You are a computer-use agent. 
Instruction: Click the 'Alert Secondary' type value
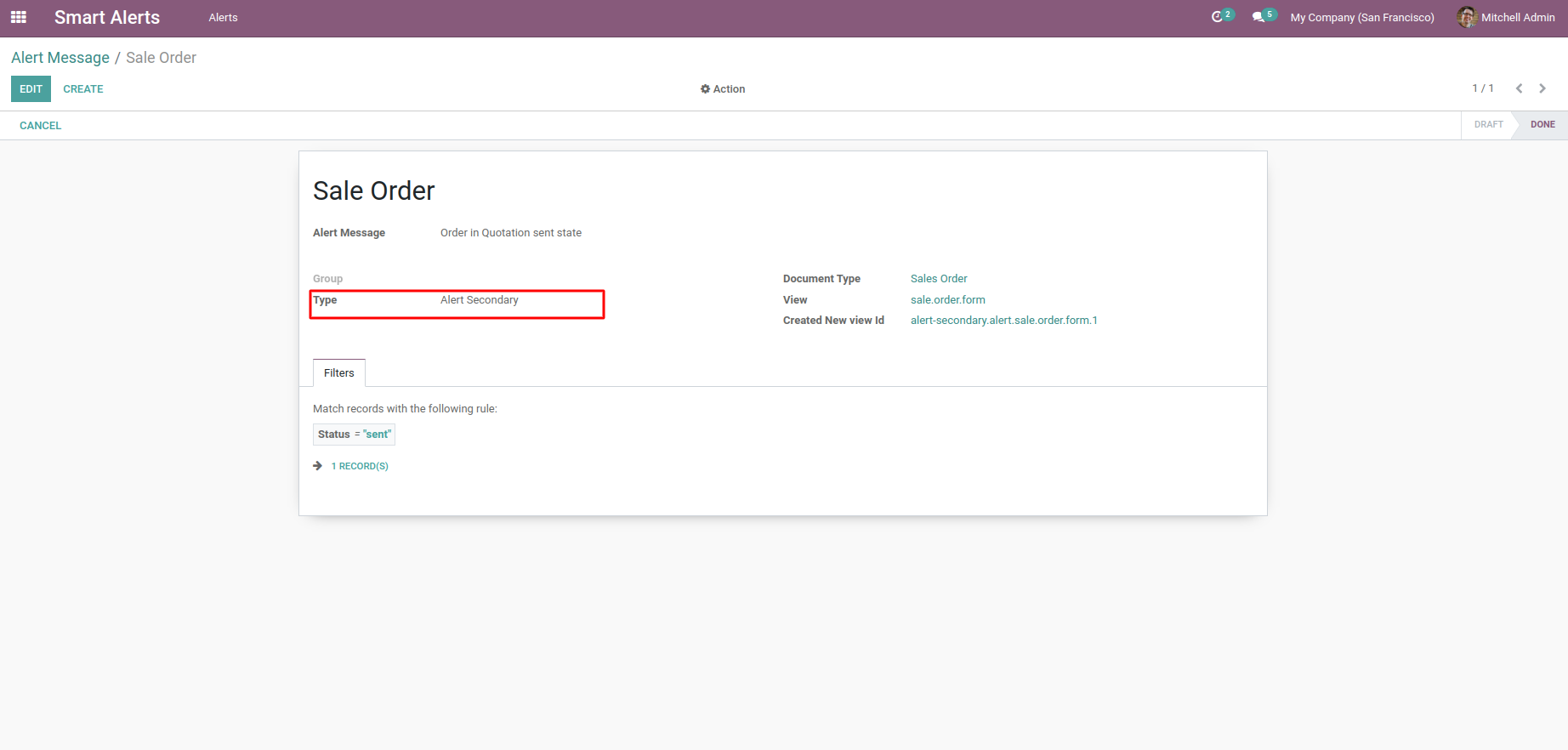tap(480, 300)
